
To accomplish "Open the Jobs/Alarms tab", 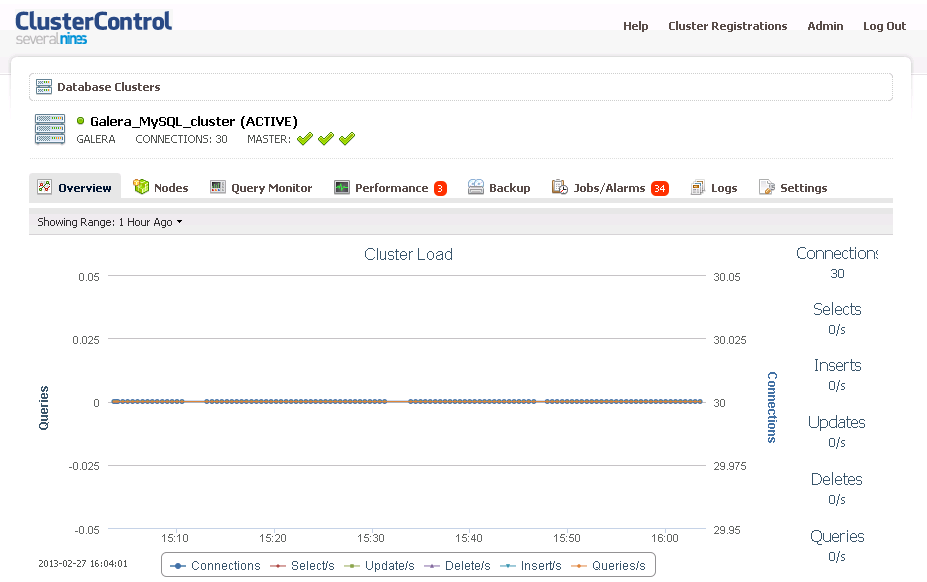I will coord(610,187).
